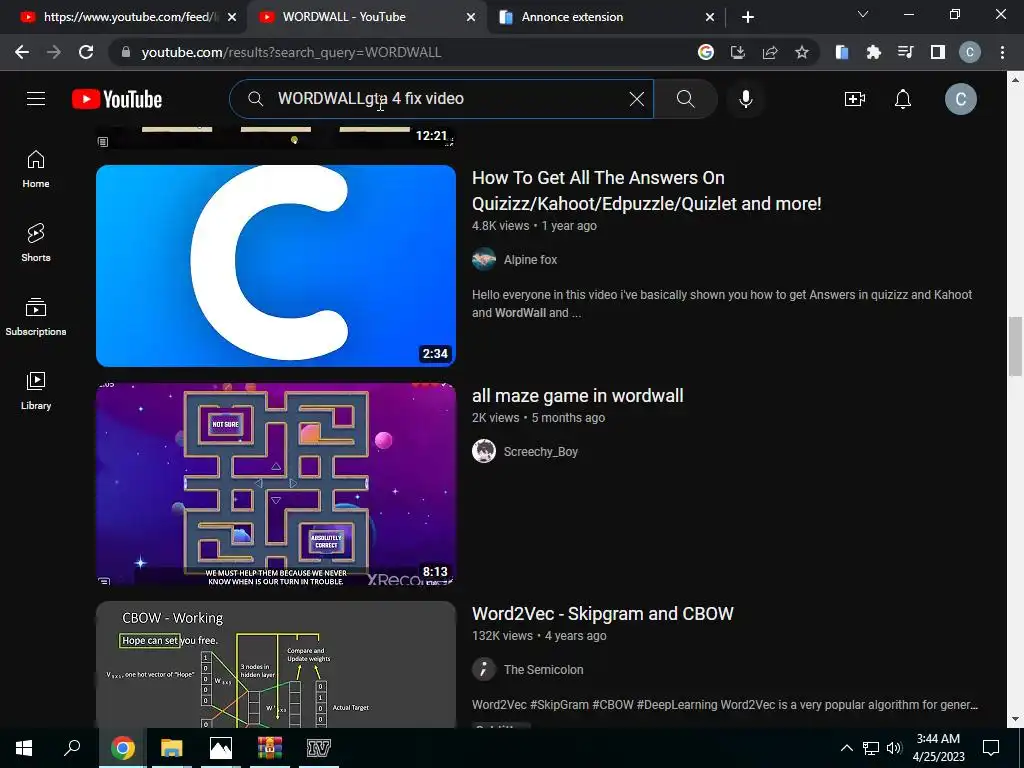Click the page vertical scrollbar thumb
Image resolution: width=1024 pixels, height=768 pixels.
[1014, 346]
